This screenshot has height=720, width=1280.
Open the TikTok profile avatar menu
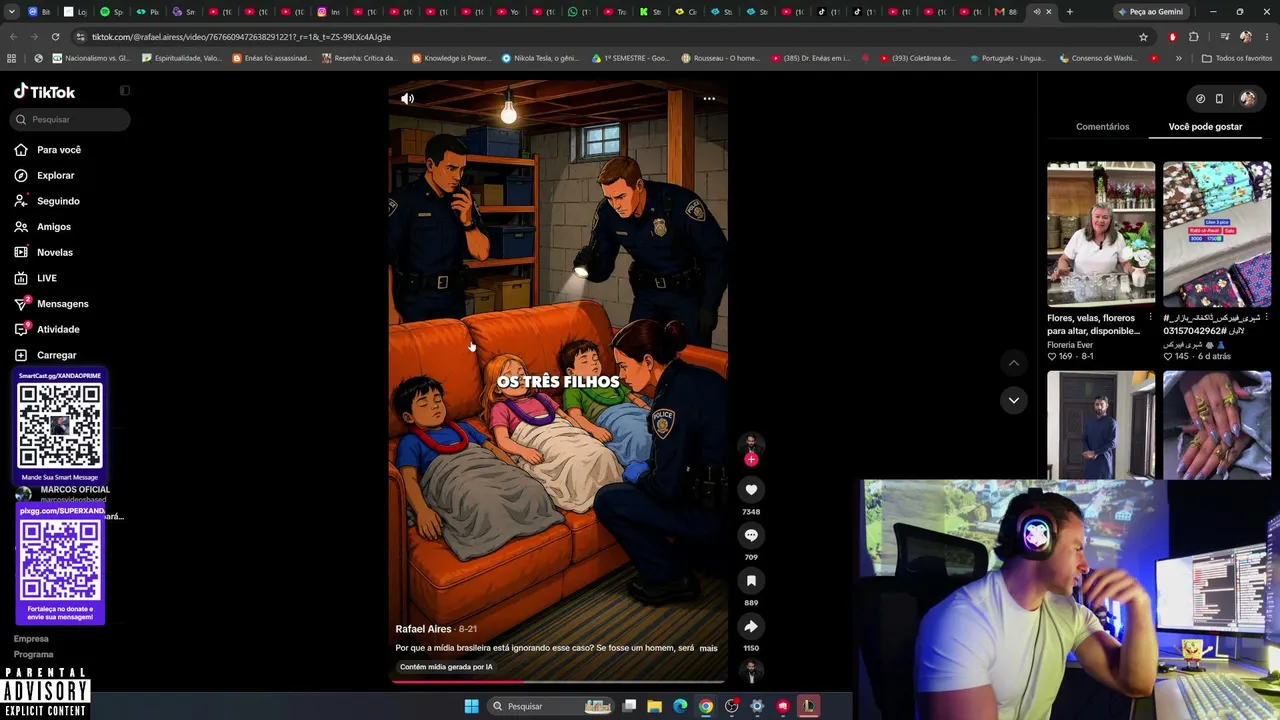coord(1248,98)
